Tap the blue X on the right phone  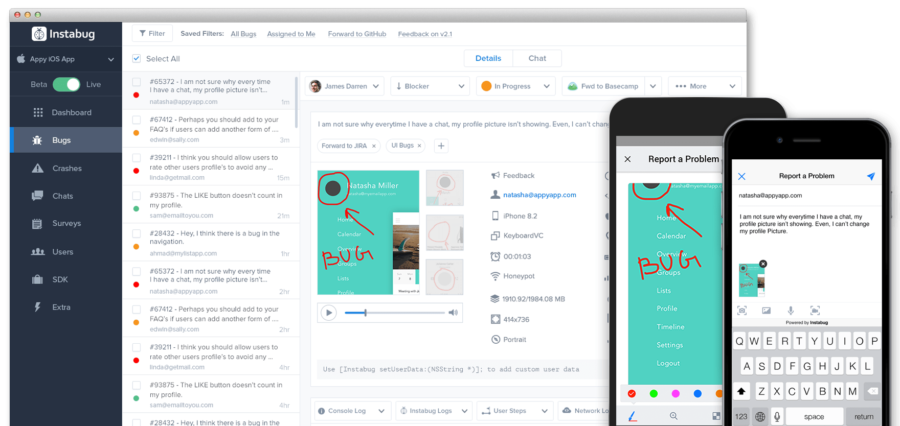click(x=742, y=176)
